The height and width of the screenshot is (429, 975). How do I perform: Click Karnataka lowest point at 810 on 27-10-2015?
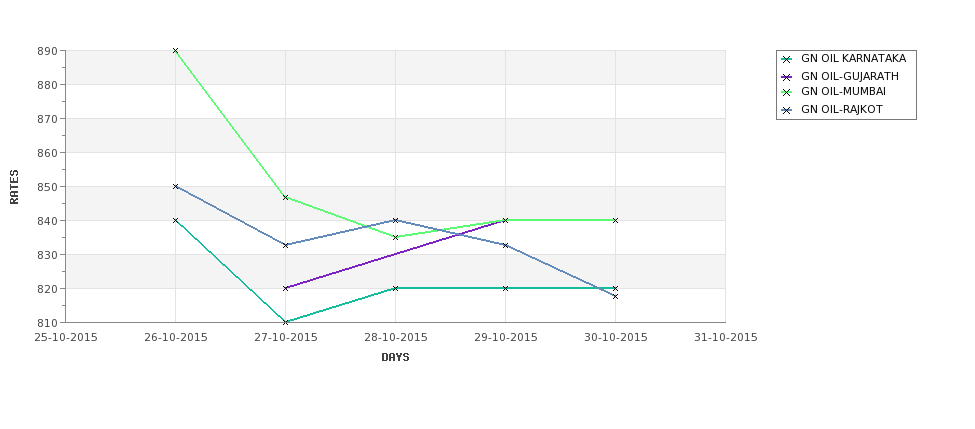click(x=285, y=322)
